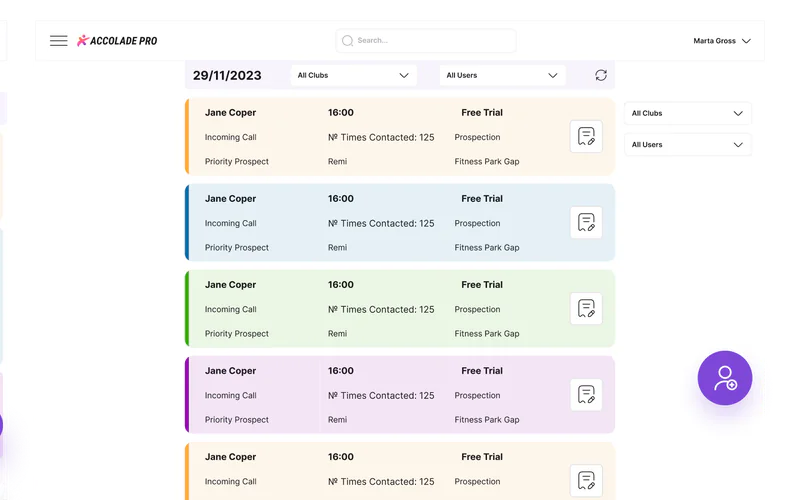This screenshot has height=500, width=800.
Task: Click Remi in the top orange card
Action: pos(337,162)
